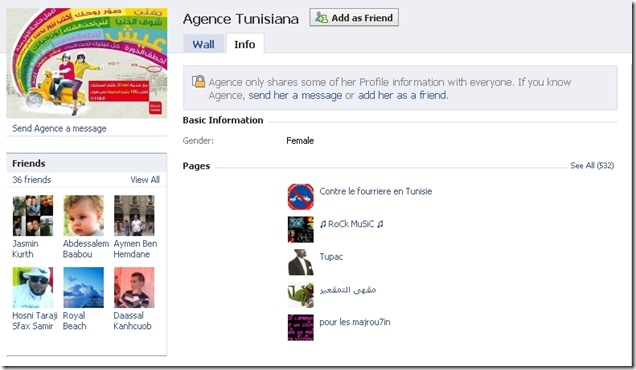Open Royal Beach name link

74,321
